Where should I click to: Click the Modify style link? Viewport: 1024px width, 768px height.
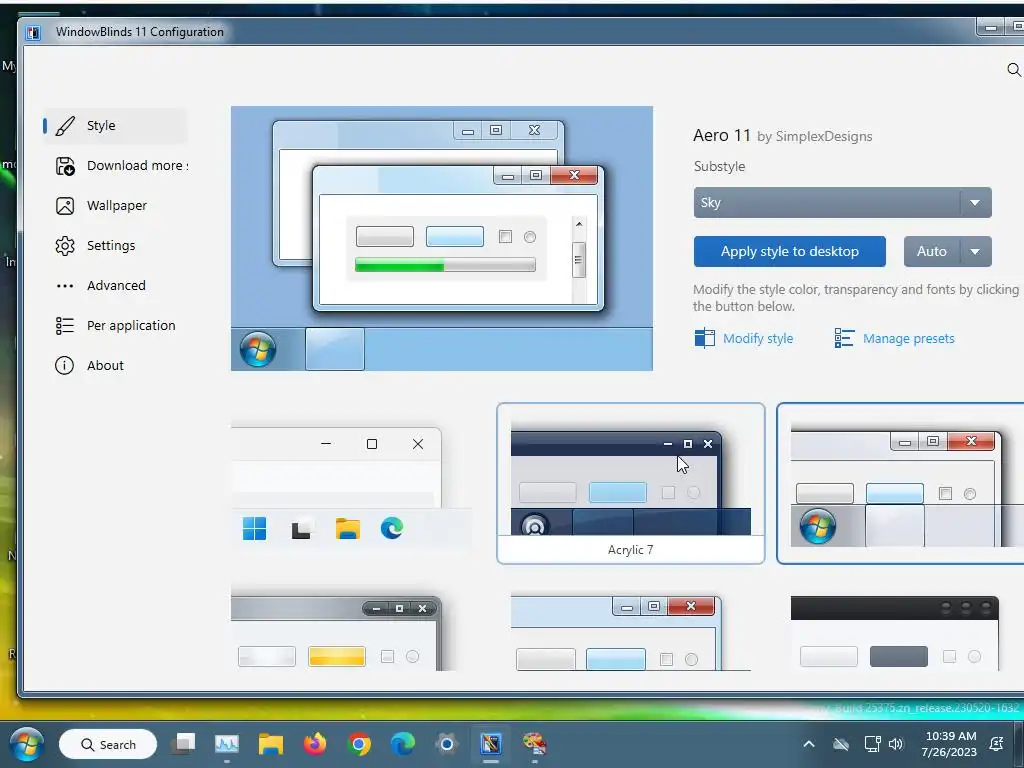point(758,338)
